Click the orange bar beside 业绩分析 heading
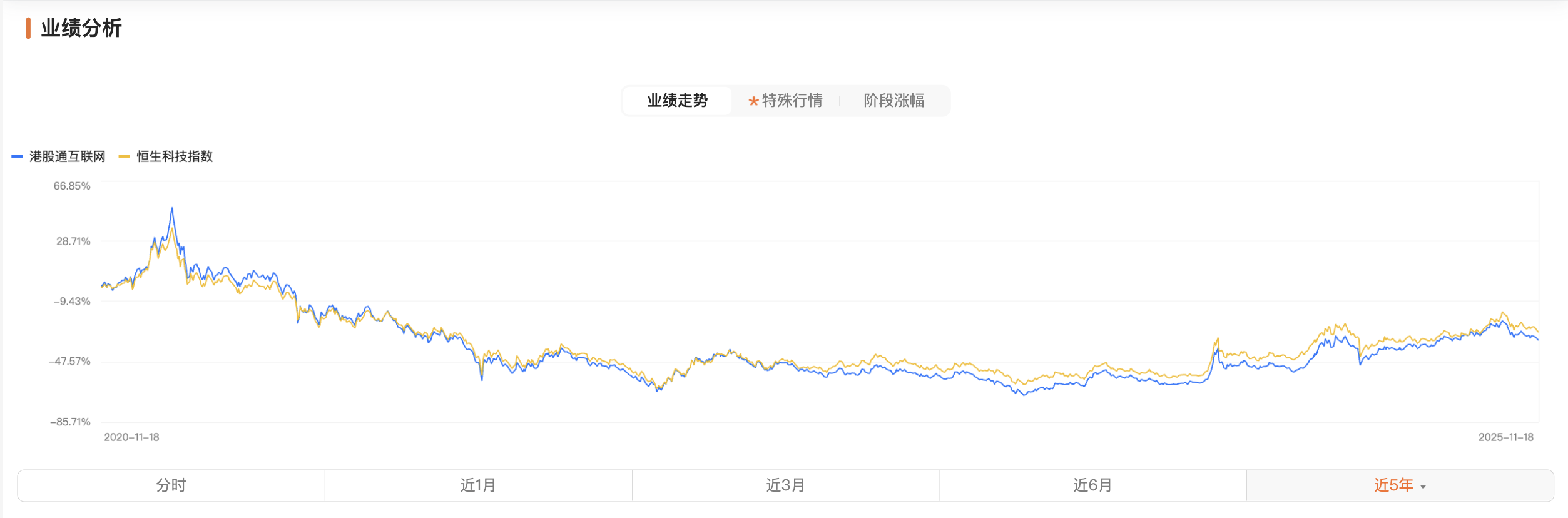Screen dimensions: 1568x518 pyautogui.click(x=28, y=28)
